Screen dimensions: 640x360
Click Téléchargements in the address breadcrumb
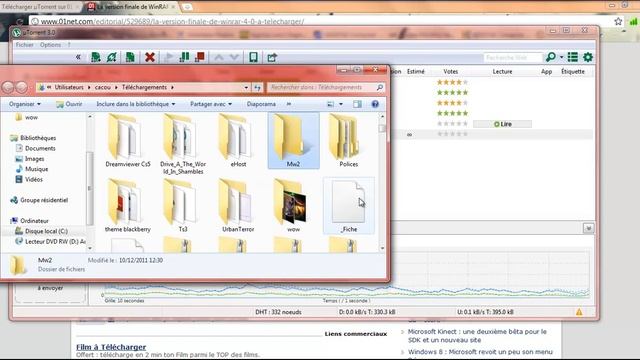click(144, 87)
